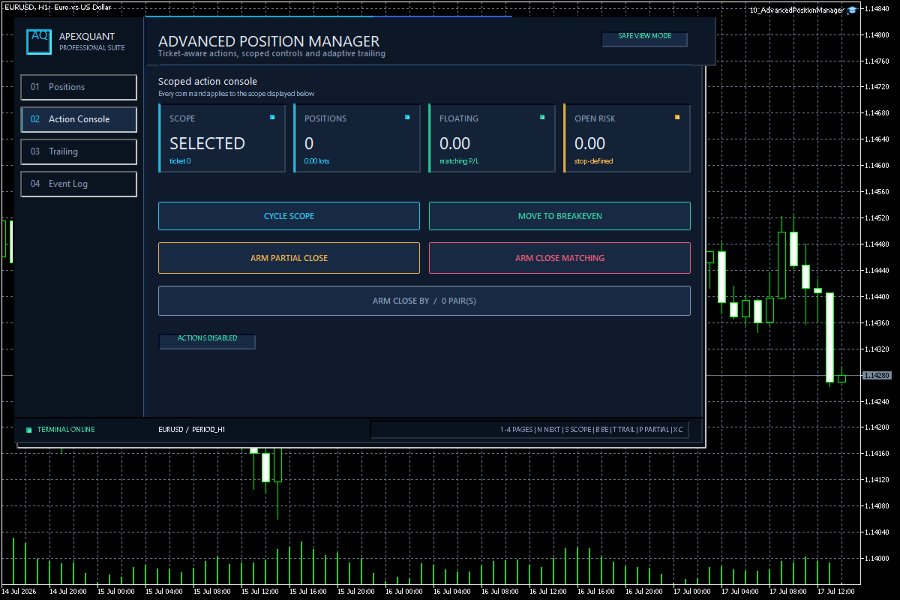Click the orange indicator dot on OPEN RISK card

point(677,117)
